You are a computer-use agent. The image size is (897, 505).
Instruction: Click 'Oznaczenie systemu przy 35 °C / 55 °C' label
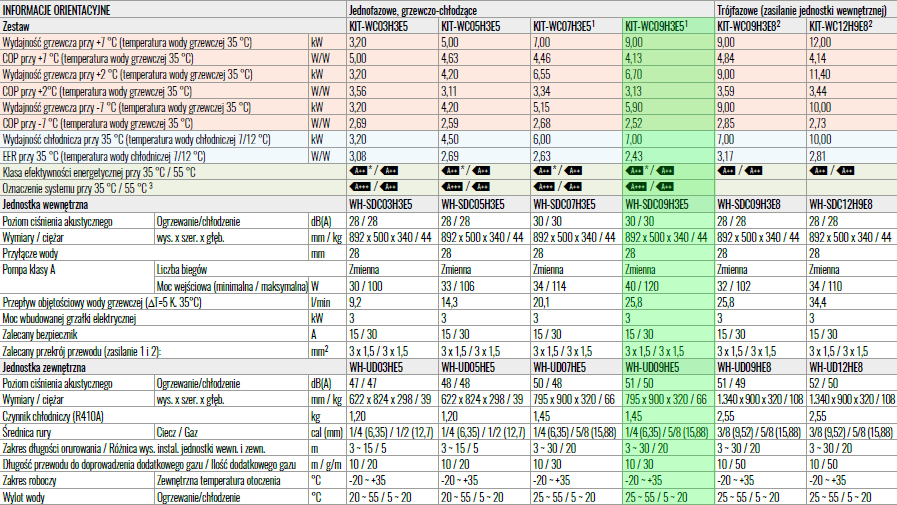pos(77,188)
